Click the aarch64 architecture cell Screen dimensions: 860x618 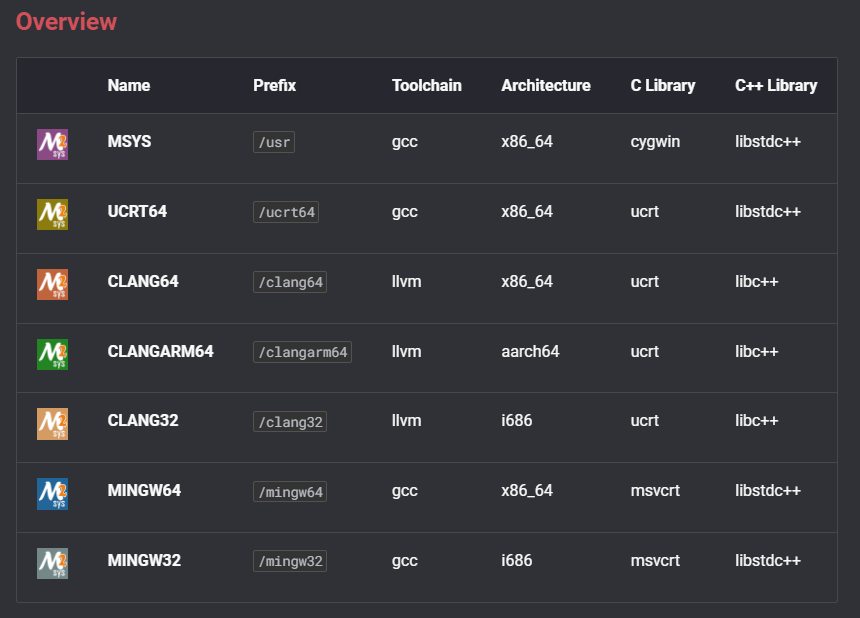530,351
